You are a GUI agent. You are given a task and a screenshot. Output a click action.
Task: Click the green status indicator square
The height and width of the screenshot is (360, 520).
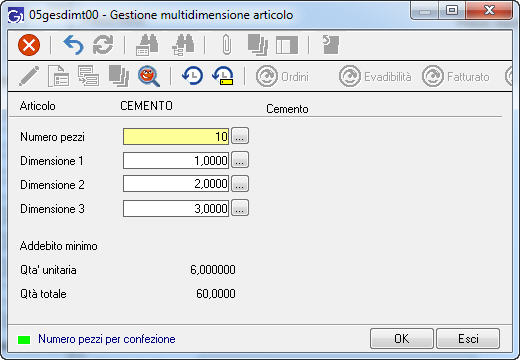click(x=24, y=340)
